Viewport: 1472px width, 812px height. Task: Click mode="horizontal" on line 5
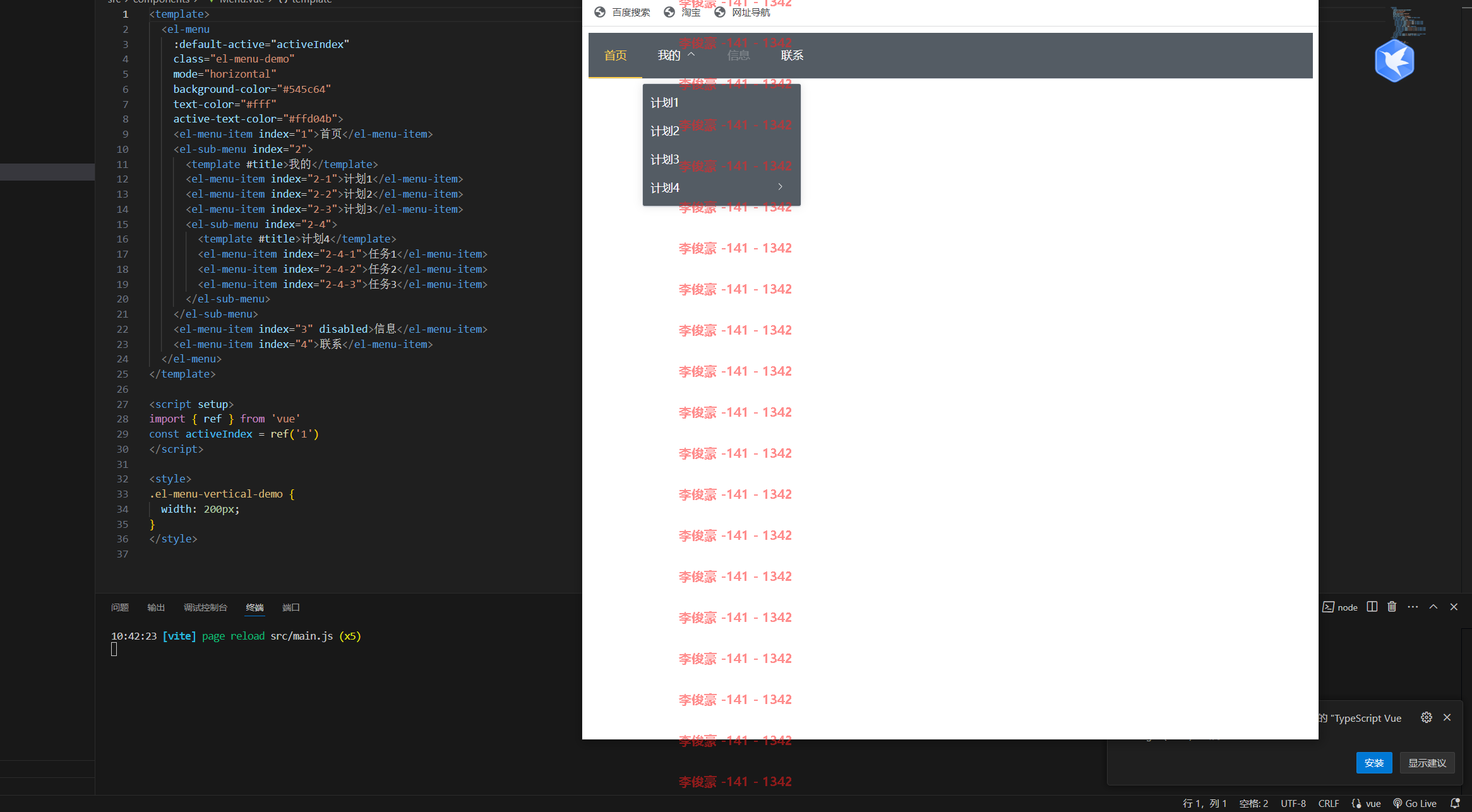pyautogui.click(x=225, y=74)
